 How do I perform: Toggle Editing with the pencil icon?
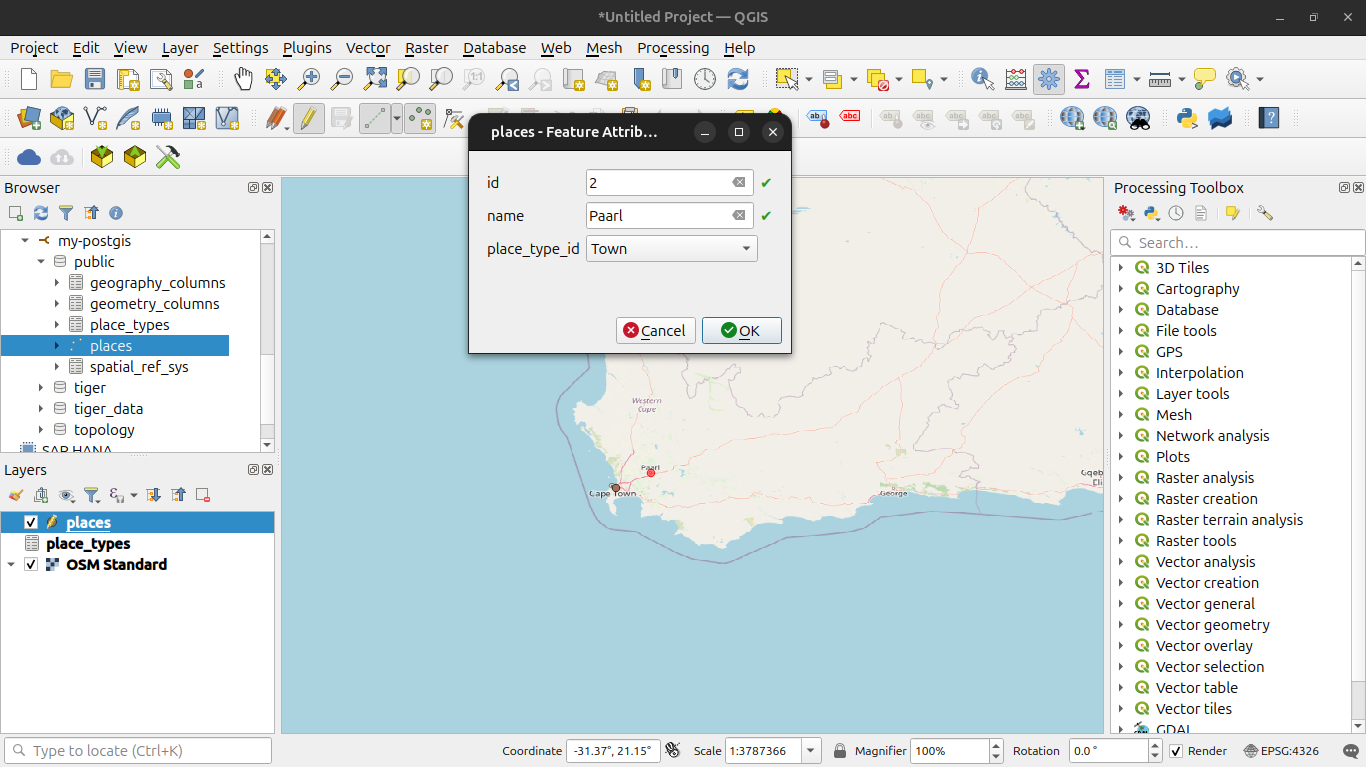coord(308,119)
